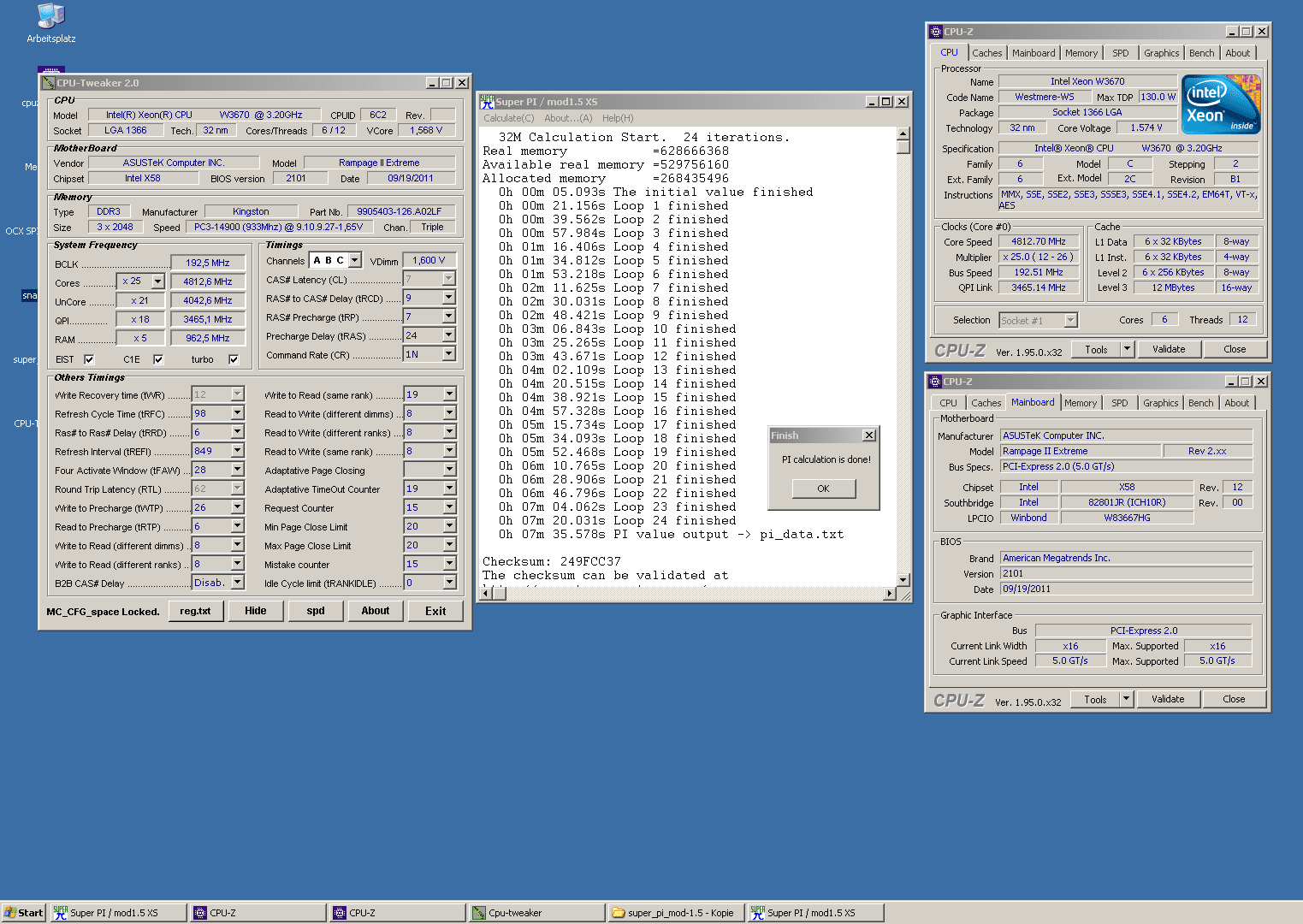Screen dimensions: 1303x924
Task: Click Close button in lower CPU-Z window
Action: (x=1234, y=699)
